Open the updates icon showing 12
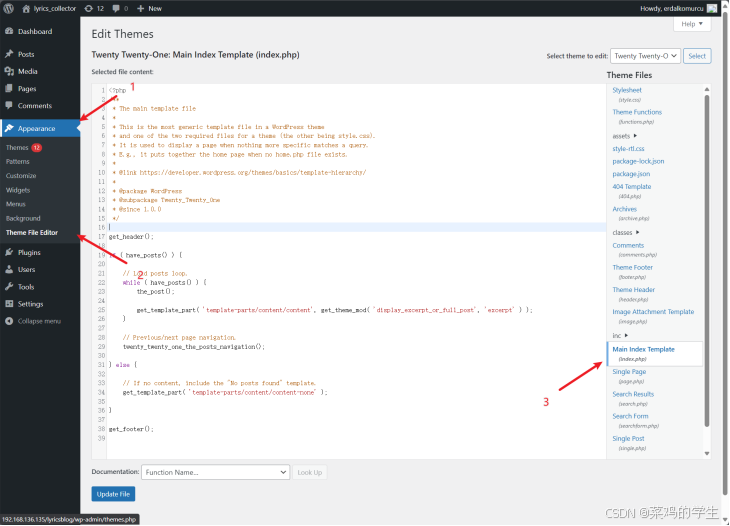The image size is (730, 526). (x=88, y=8)
